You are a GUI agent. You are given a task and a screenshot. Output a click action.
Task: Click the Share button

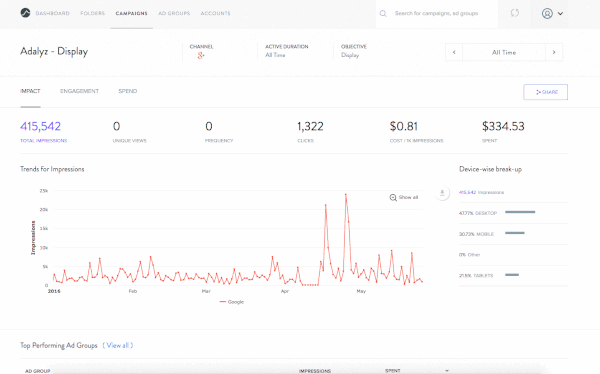tap(545, 92)
